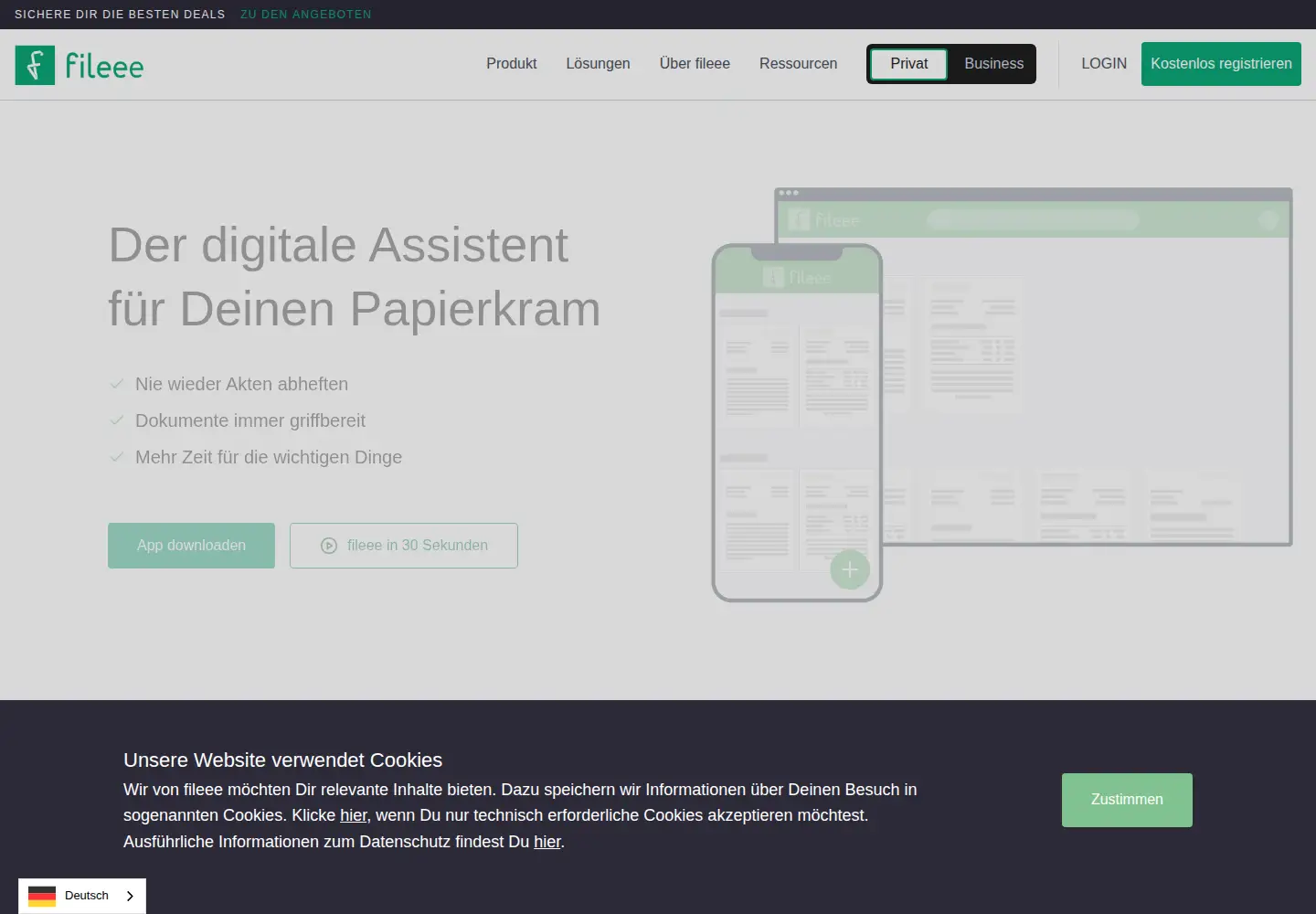
Task: Click the SICHERE DIR DIE BESTEN DEALS text
Action: click(120, 15)
